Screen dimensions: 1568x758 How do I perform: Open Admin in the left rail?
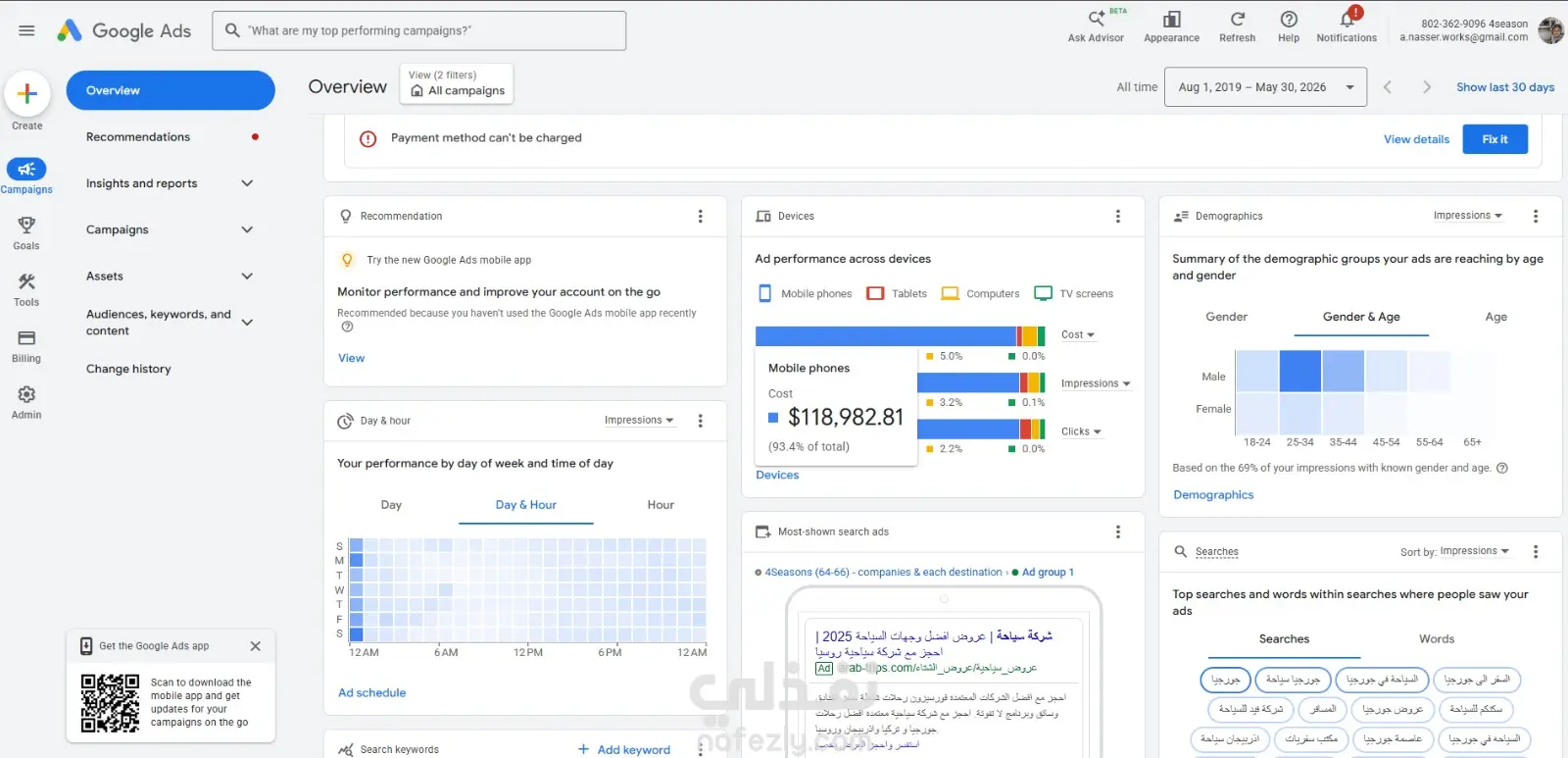(x=26, y=402)
